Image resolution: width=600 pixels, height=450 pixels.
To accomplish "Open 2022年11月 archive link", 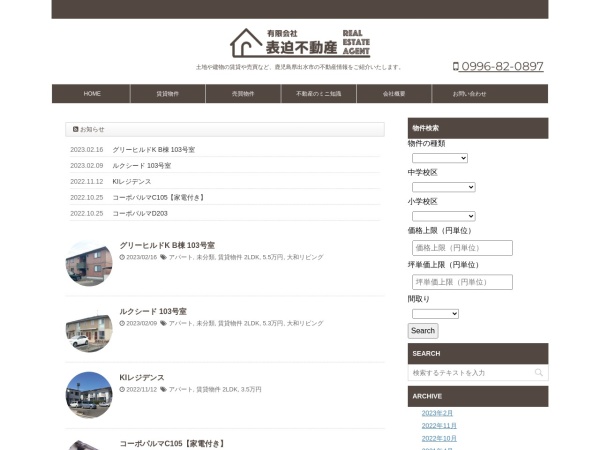I will tap(439, 426).
